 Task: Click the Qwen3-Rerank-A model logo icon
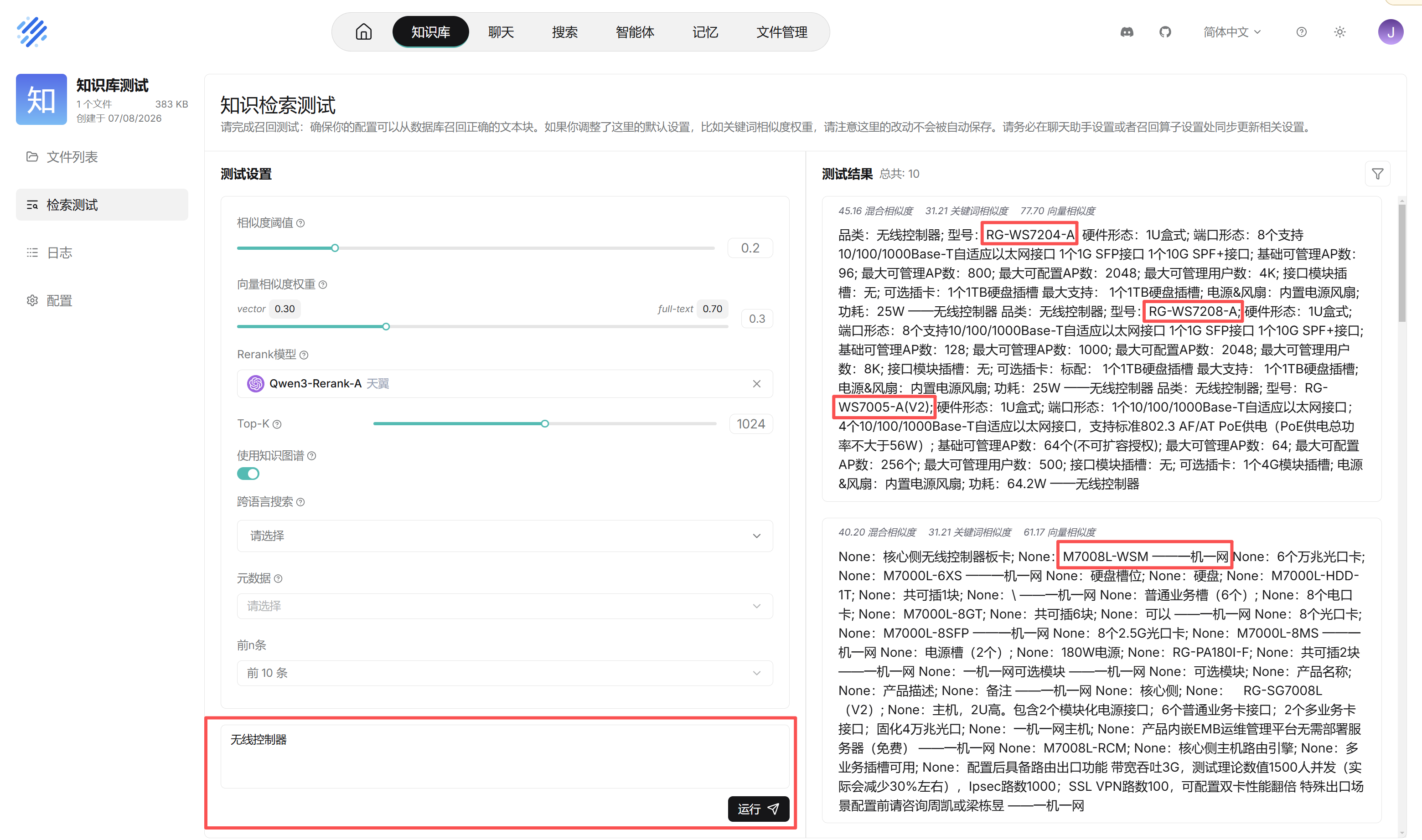(255, 384)
